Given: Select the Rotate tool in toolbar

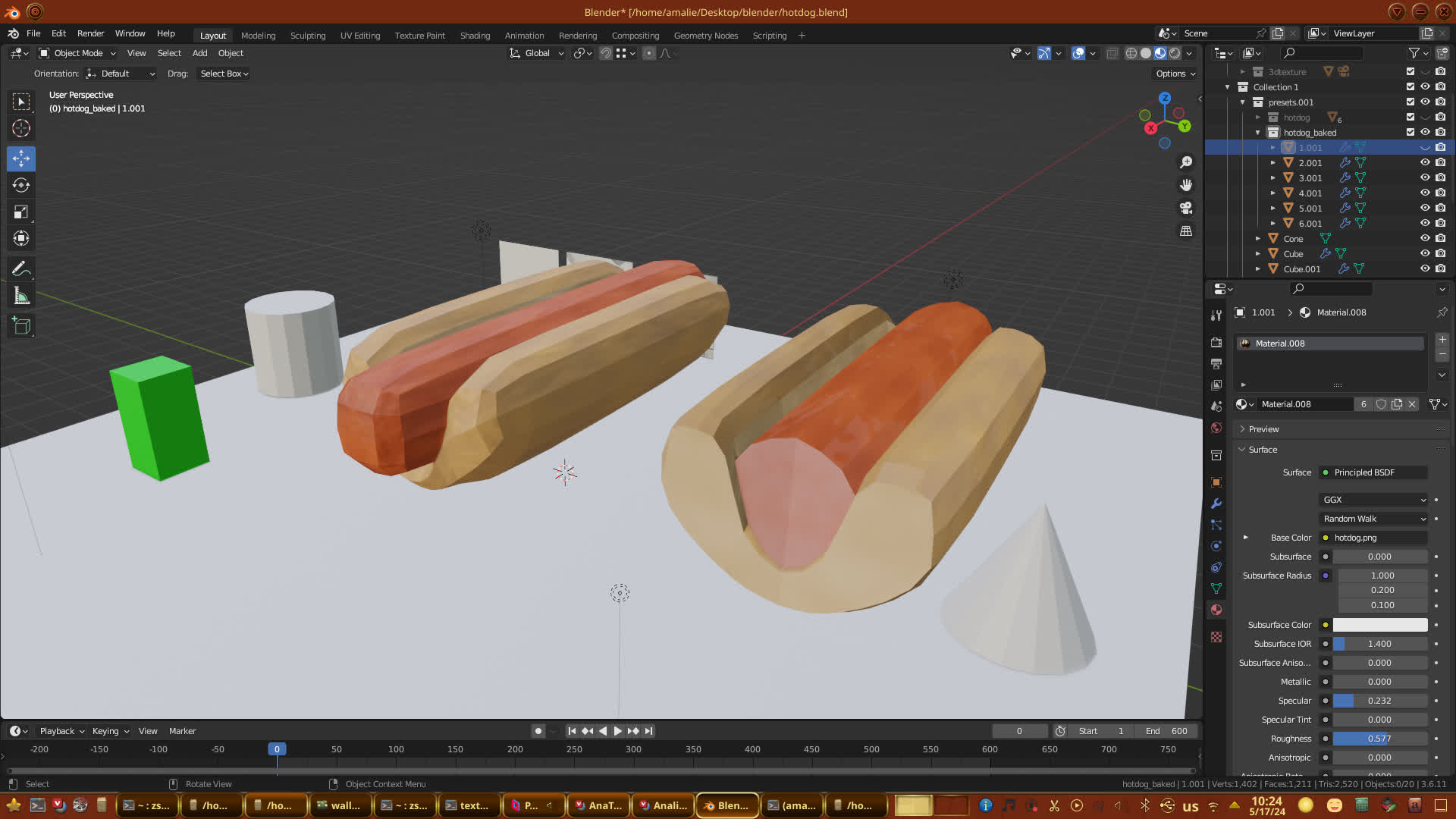Looking at the screenshot, I should (21, 186).
